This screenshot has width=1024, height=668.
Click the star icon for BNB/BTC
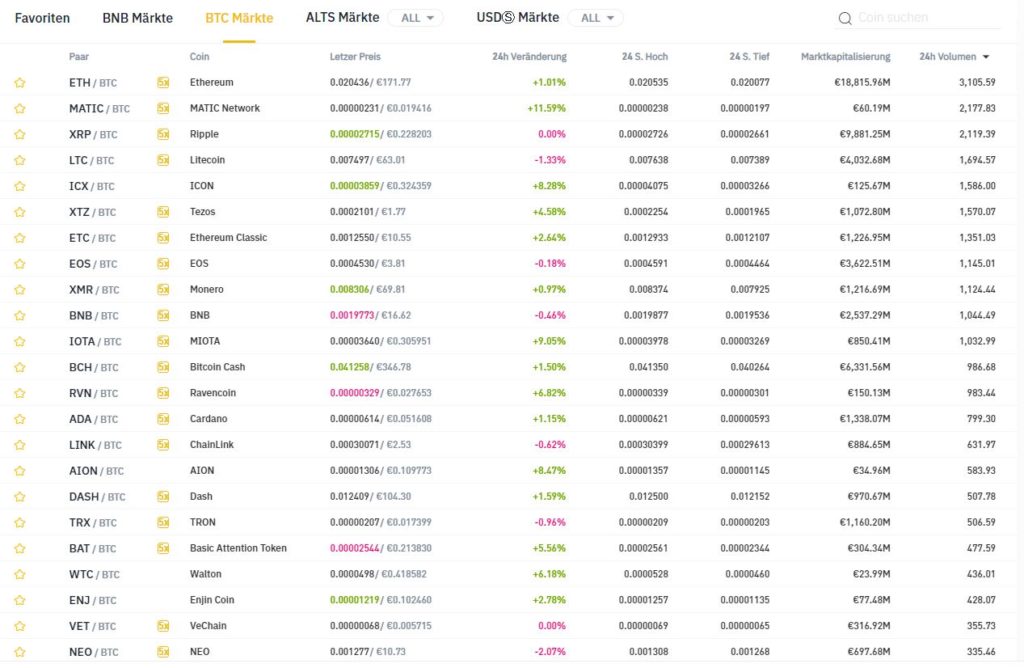pos(20,315)
